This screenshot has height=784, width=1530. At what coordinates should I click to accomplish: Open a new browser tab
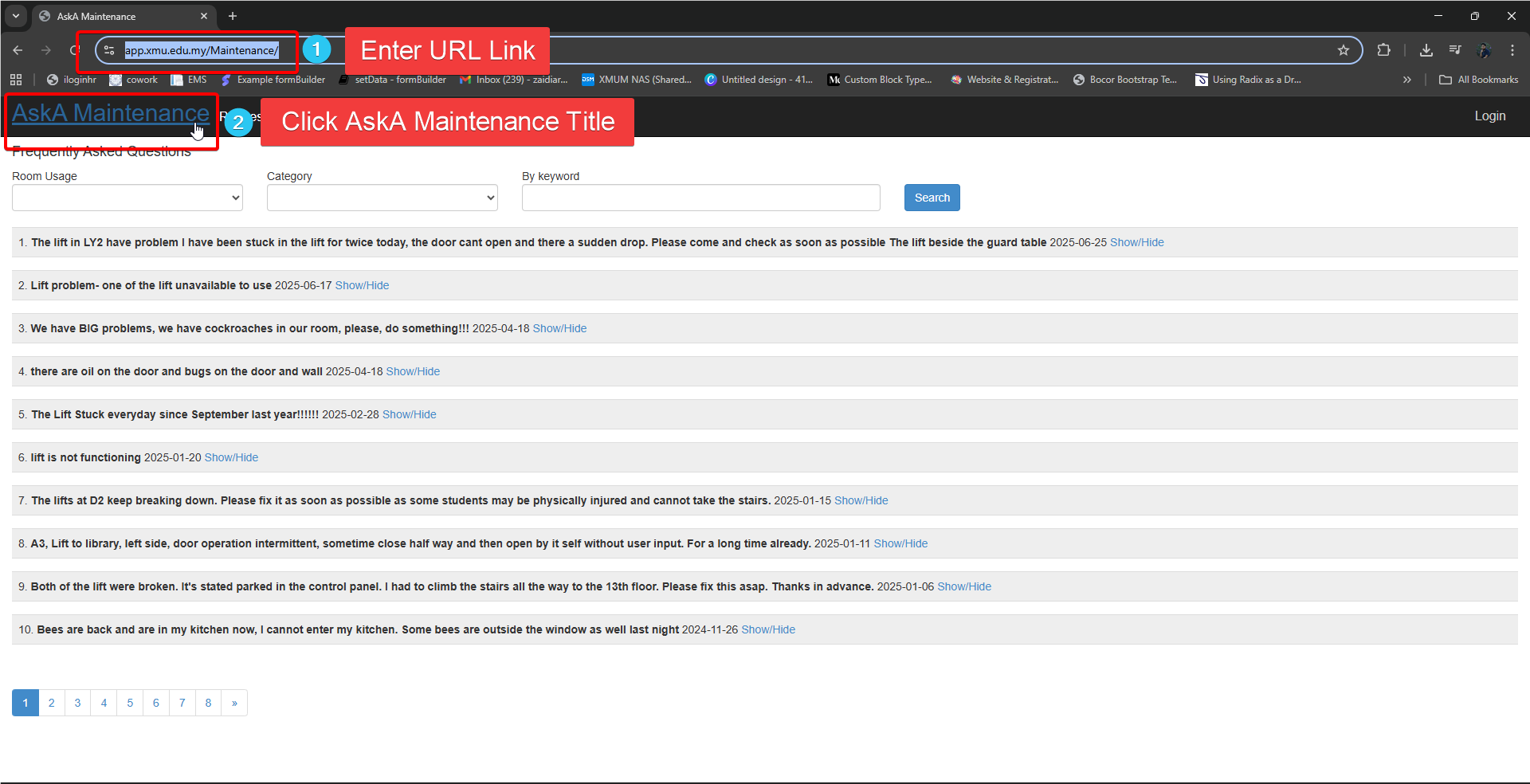click(x=233, y=16)
